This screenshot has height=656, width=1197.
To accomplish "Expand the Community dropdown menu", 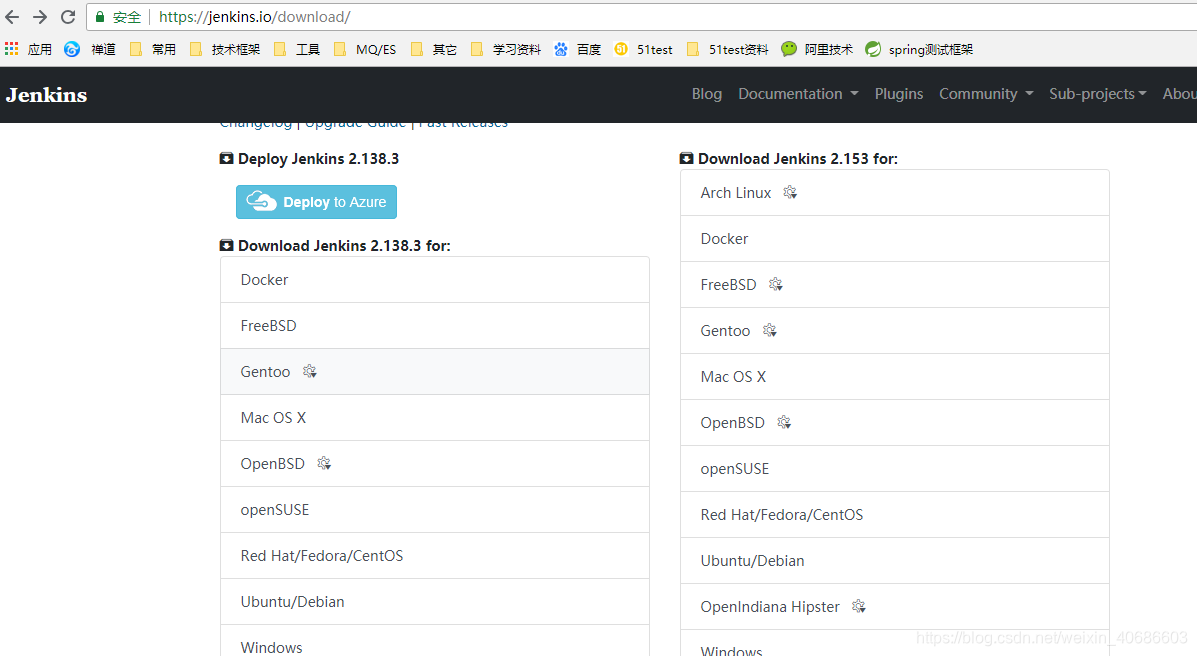I will tap(986, 94).
